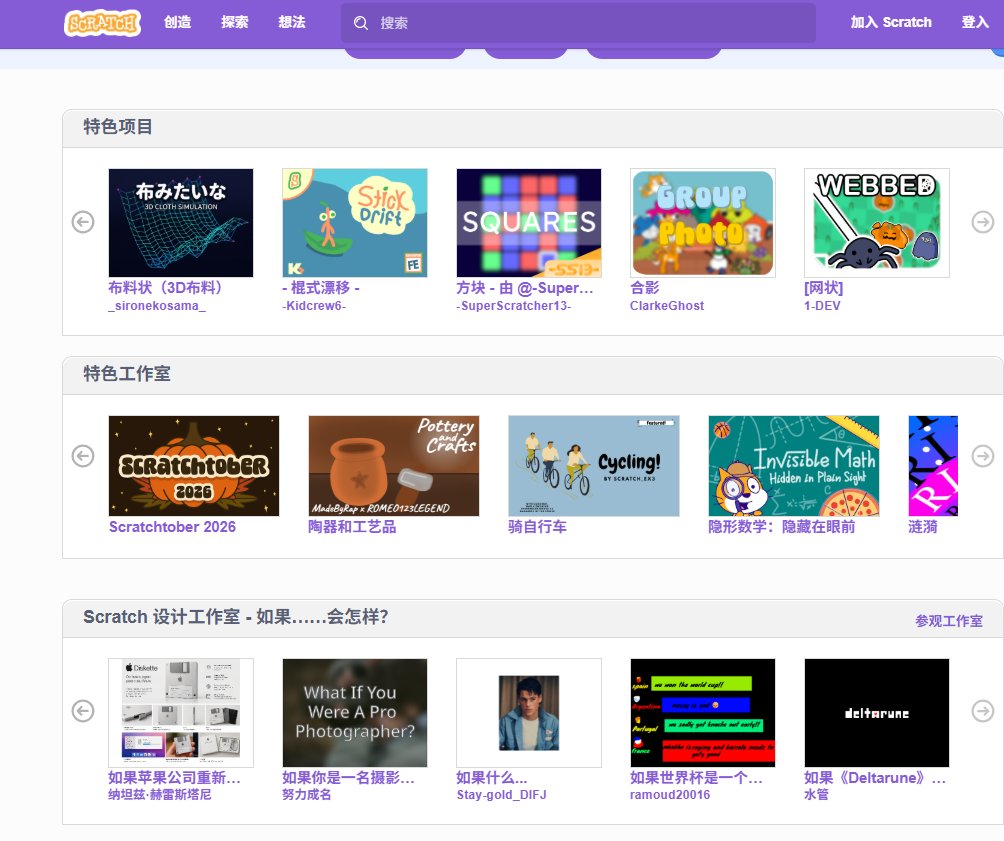Open the [网状] project title link
Viewport: 1004px width, 841px height.
point(823,288)
